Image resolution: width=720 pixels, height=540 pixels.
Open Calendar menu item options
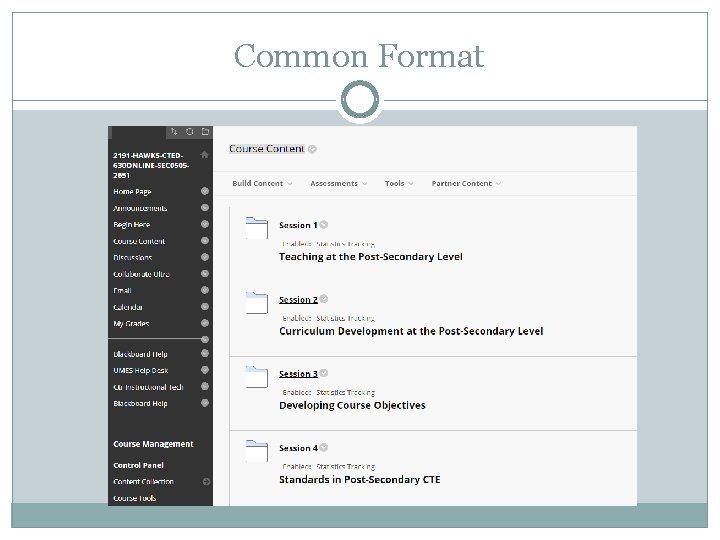[205, 307]
